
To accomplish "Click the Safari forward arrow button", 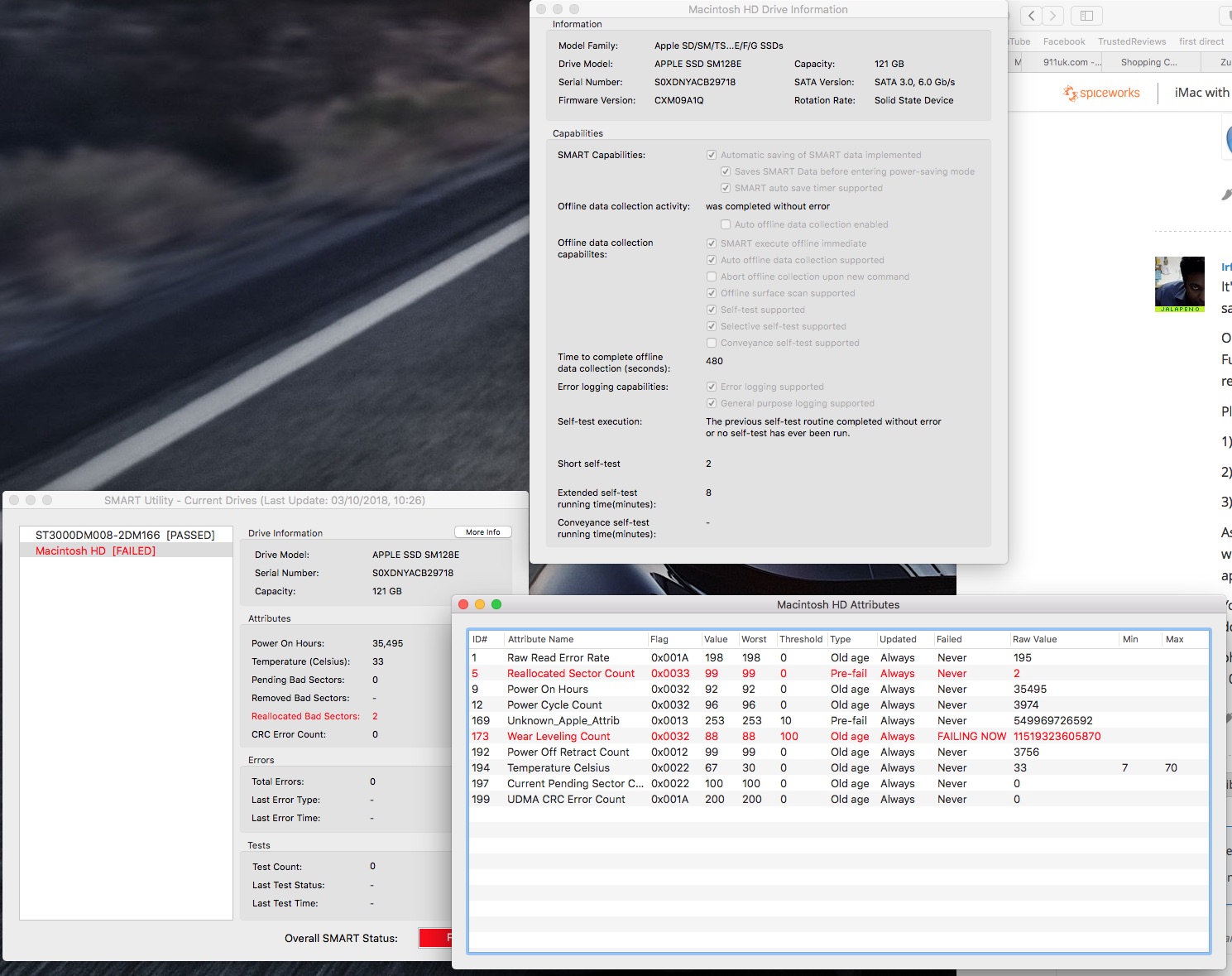I will (x=1053, y=16).
